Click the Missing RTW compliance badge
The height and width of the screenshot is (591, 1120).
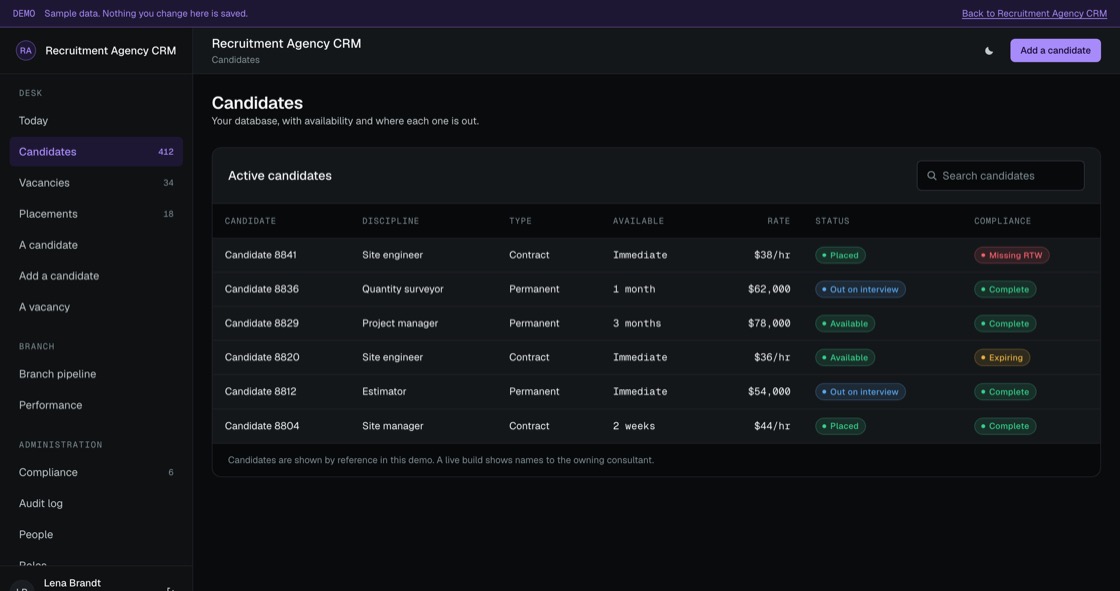click(x=1011, y=255)
